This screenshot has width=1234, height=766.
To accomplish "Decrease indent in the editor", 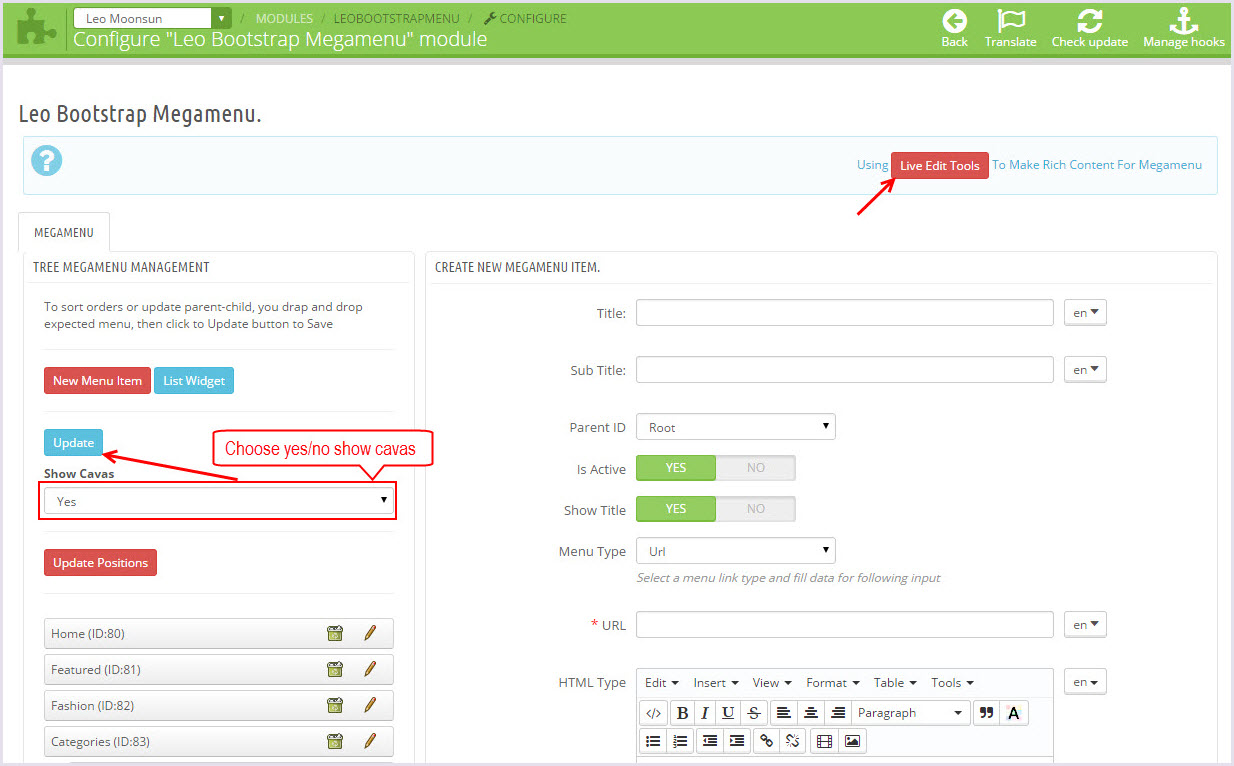I will [x=710, y=741].
